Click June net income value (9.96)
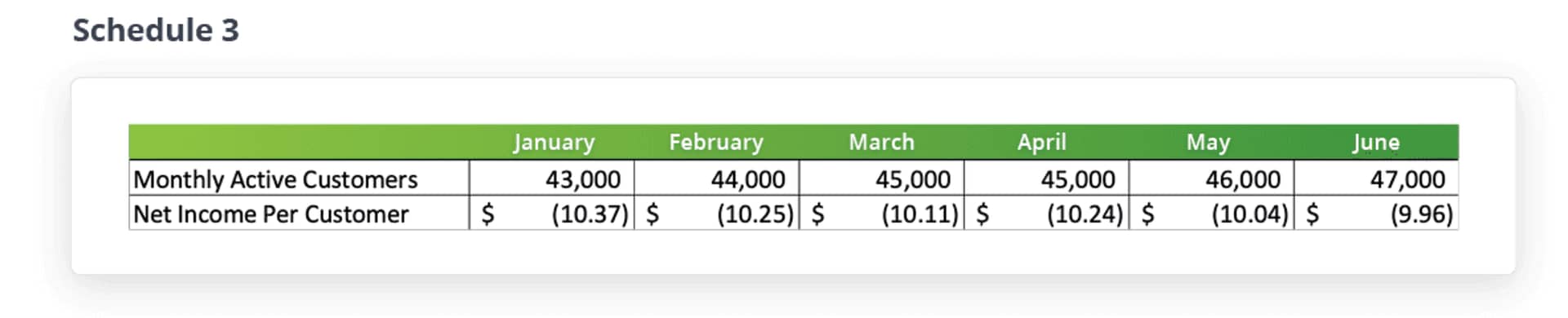 (1422, 214)
